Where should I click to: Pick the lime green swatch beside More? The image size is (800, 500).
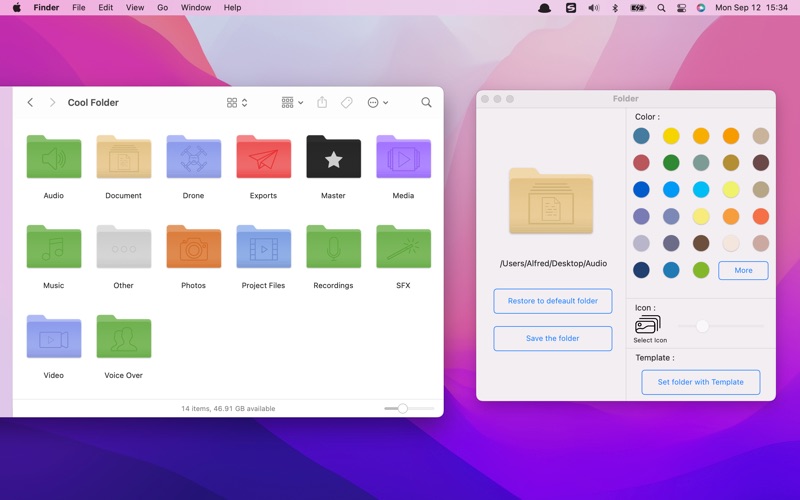[701, 270]
